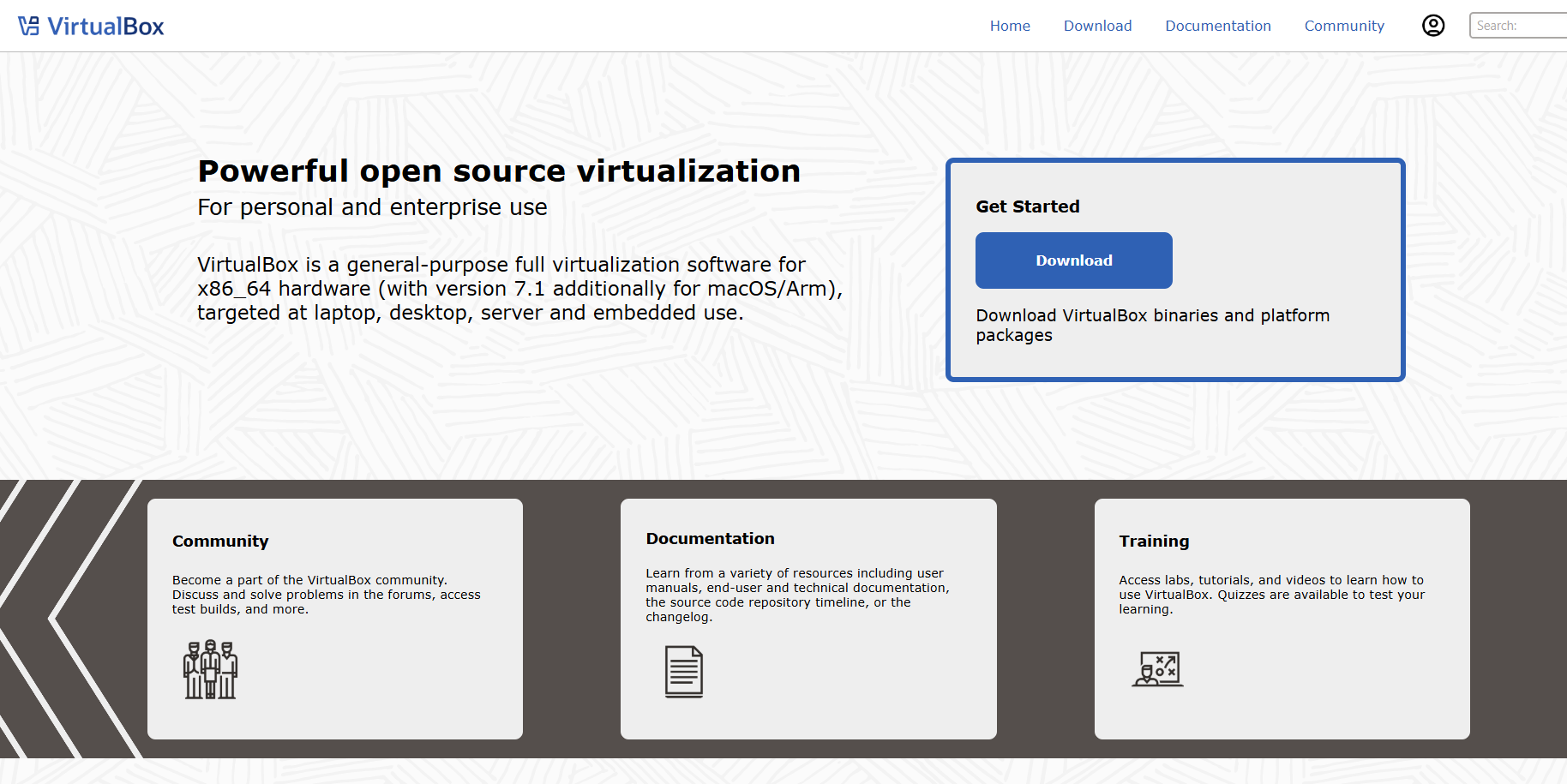Image resolution: width=1567 pixels, height=784 pixels.
Task: Click the people icon on the Community card
Action: pyautogui.click(x=210, y=670)
